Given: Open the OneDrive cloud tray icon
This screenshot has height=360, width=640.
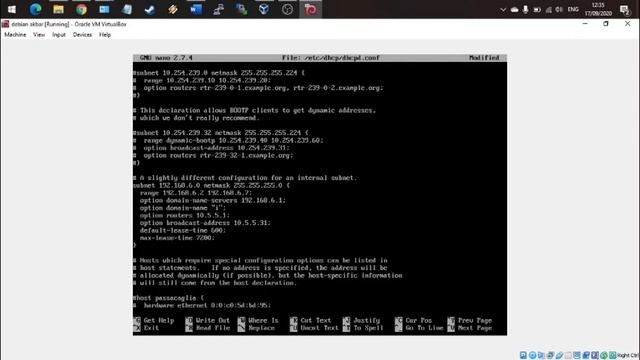Looking at the screenshot, I should (514, 9).
